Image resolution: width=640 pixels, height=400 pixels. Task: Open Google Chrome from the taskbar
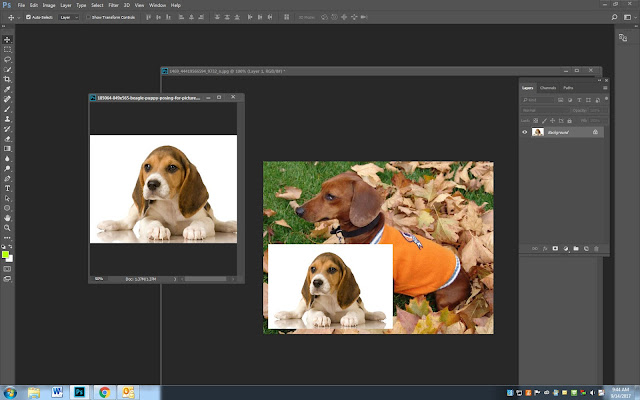[104, 391]
